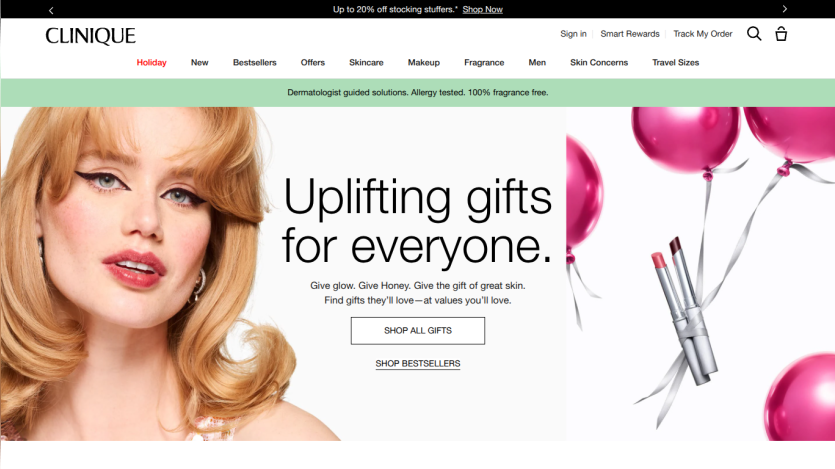The height and width of the screenshot is (469, 835).
Task: Open the search magnifier icon
Action: (x=754, y=34)
